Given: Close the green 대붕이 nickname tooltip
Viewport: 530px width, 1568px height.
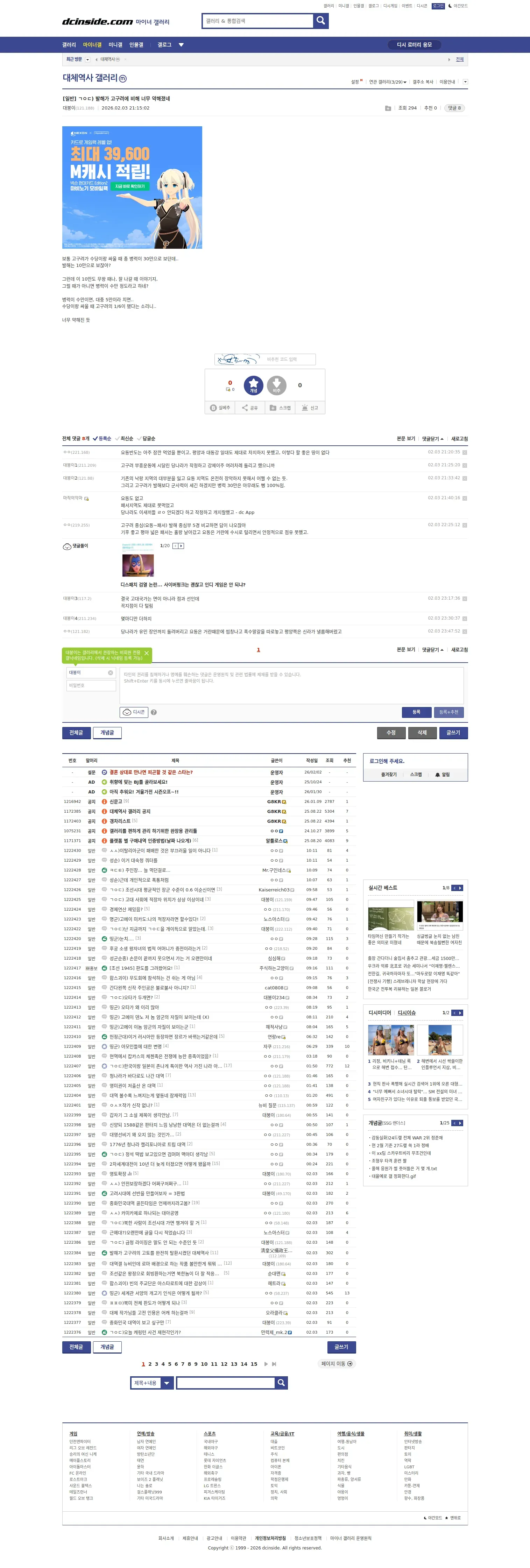Looking at the screenshot, I should tap(146, 653).
